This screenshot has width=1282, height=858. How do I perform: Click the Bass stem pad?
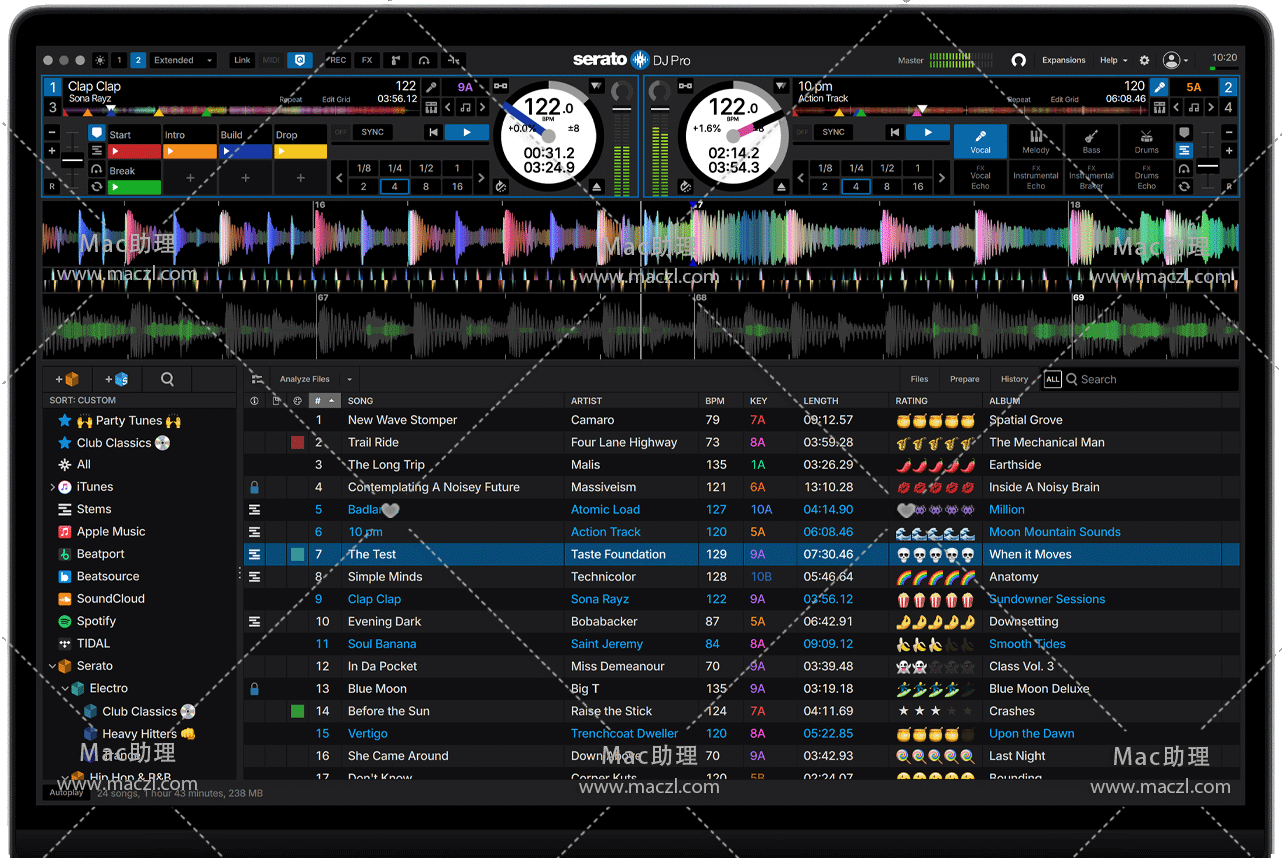pyautogui.click(x=1091, y=141)
